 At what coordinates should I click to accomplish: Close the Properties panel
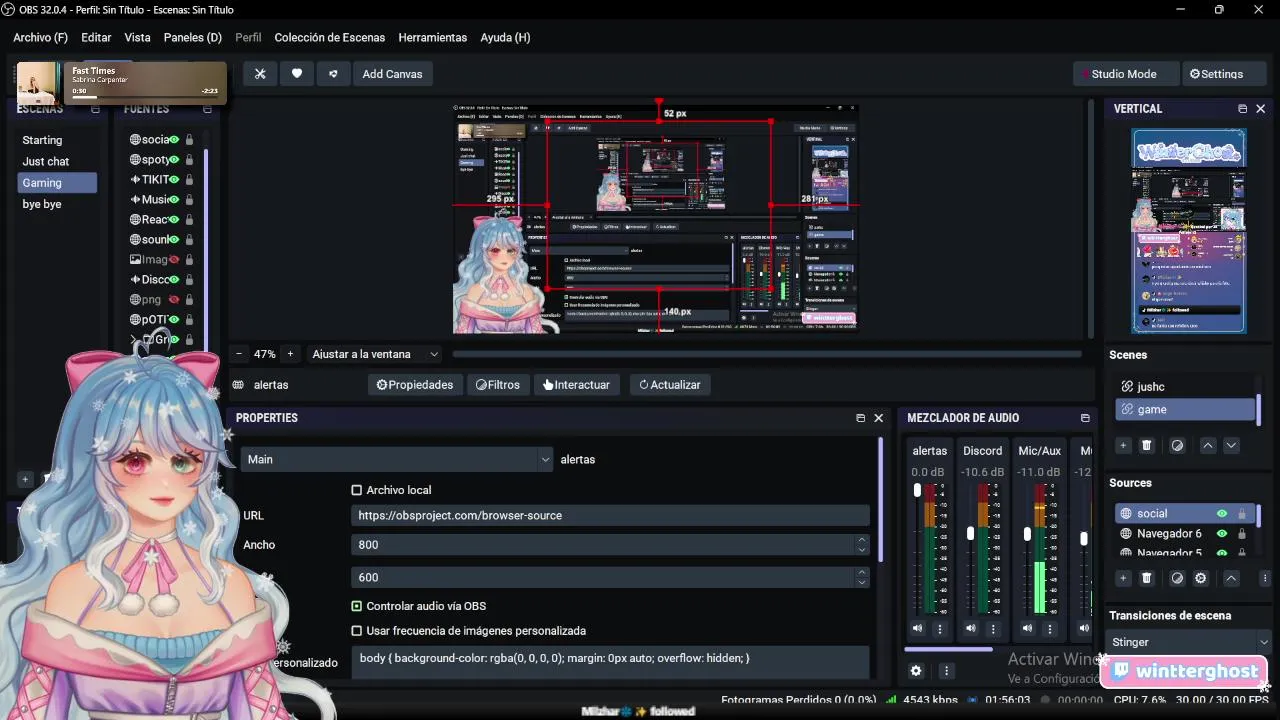tap(878, 418)
